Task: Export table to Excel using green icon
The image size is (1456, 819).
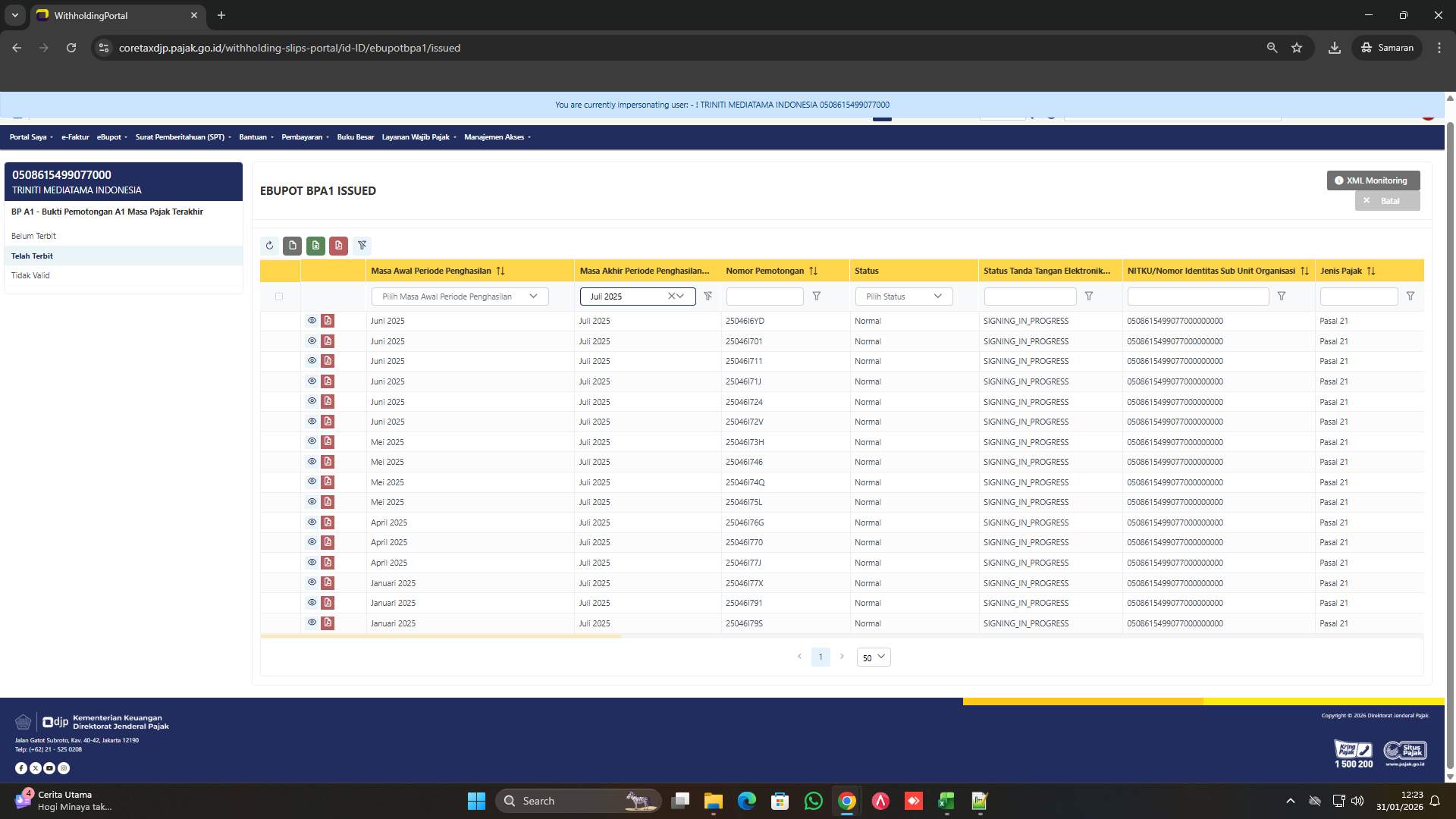Action: click(315, 245)
